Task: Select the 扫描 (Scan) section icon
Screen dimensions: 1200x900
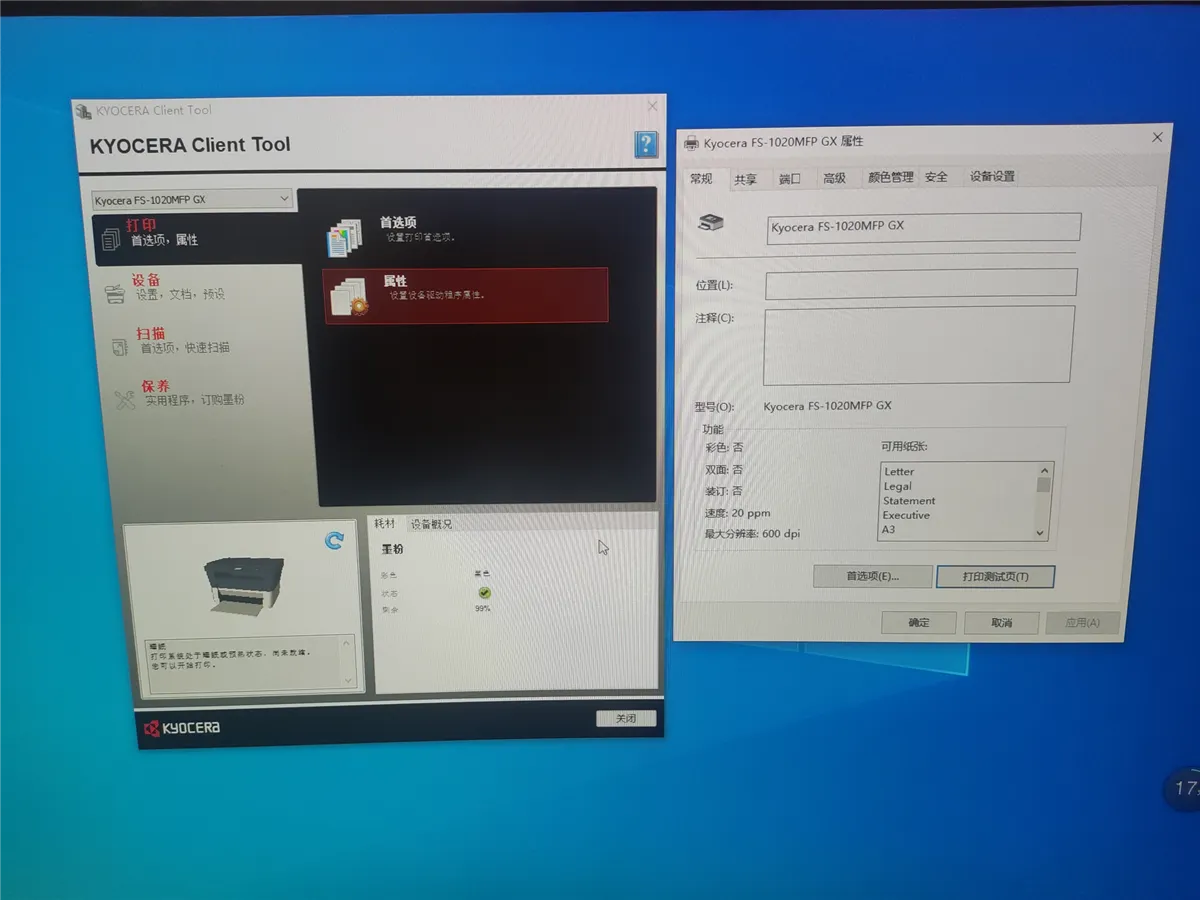Action: click(120, 347)
